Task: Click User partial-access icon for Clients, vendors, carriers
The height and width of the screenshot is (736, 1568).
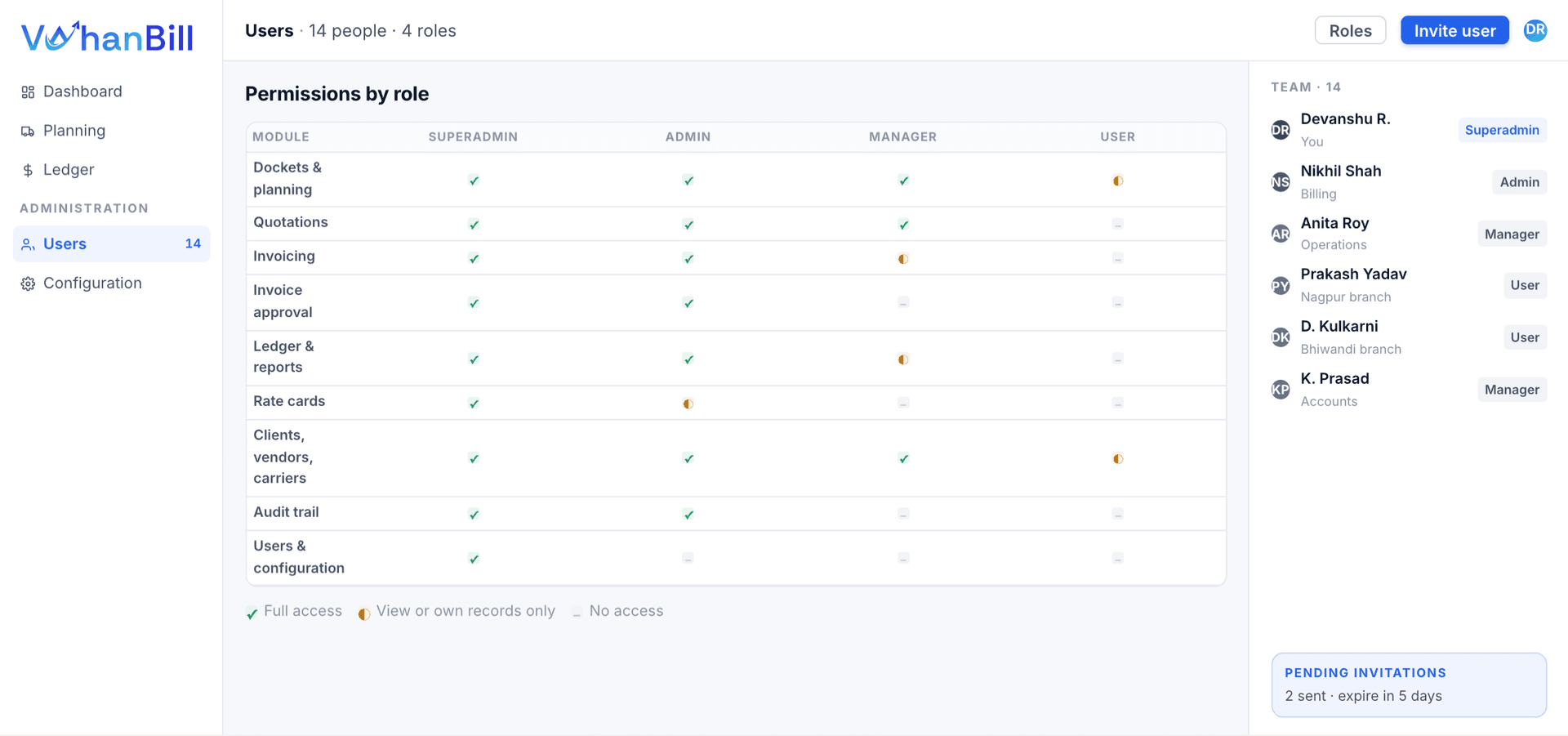Action: (1118, 459)
